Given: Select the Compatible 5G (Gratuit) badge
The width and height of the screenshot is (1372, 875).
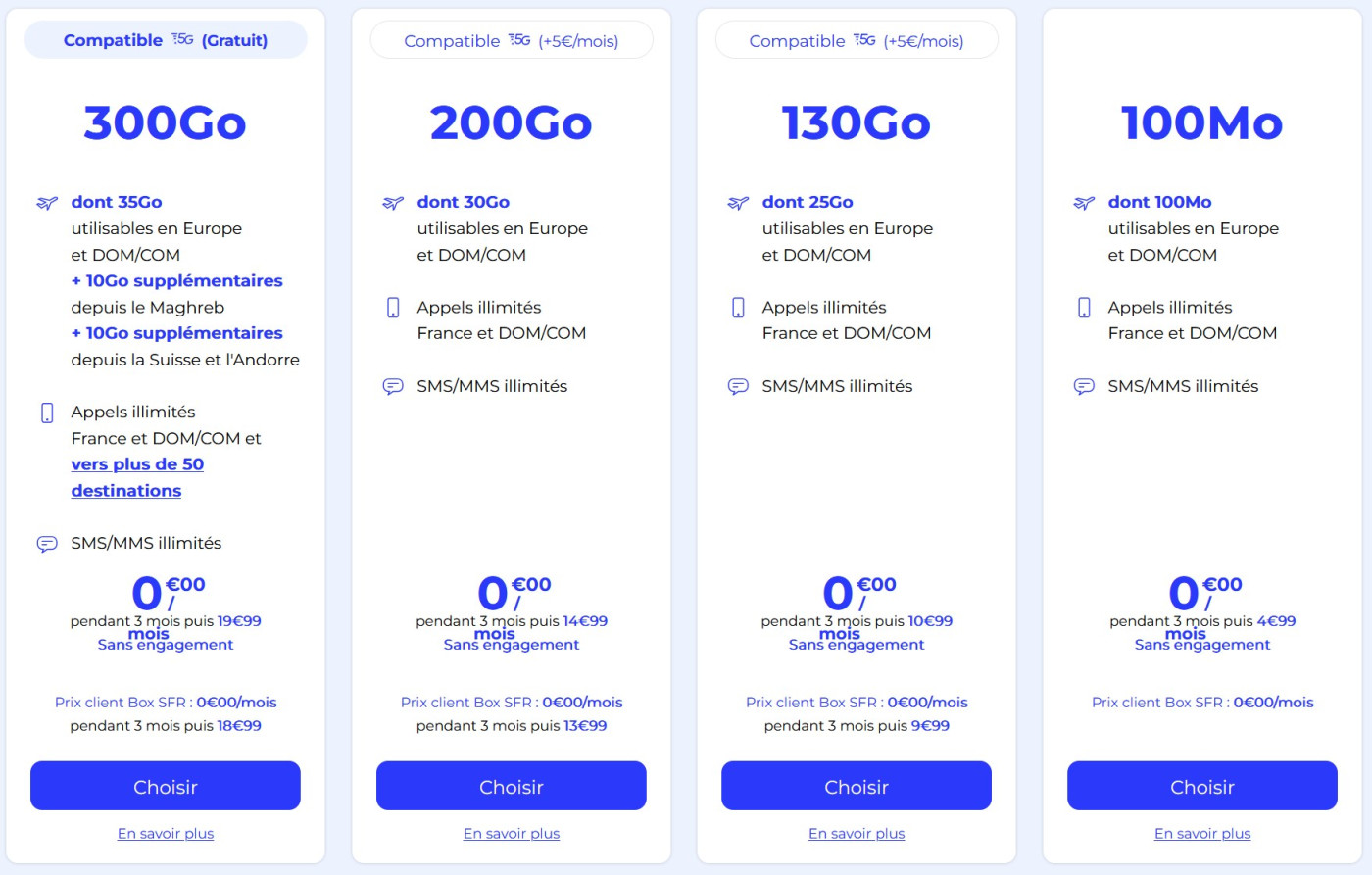Looking at the screenshot, I should 165,39.
